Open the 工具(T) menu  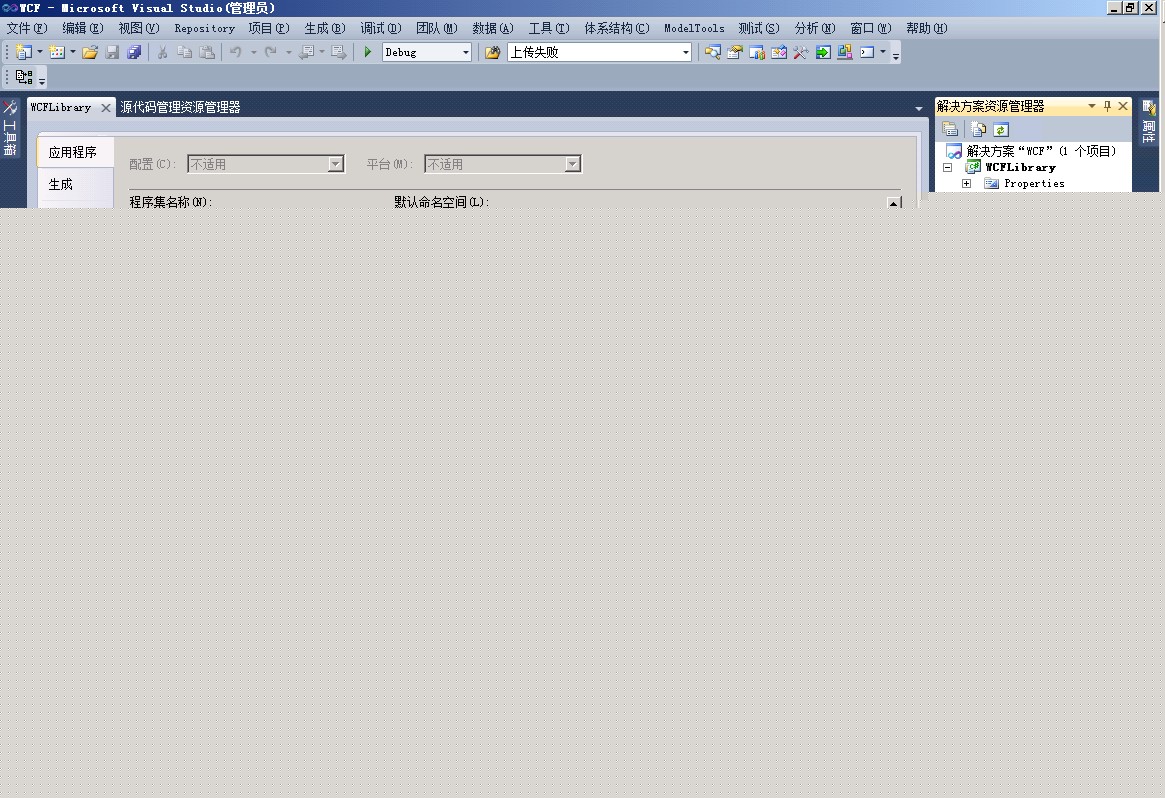(548, 28)
